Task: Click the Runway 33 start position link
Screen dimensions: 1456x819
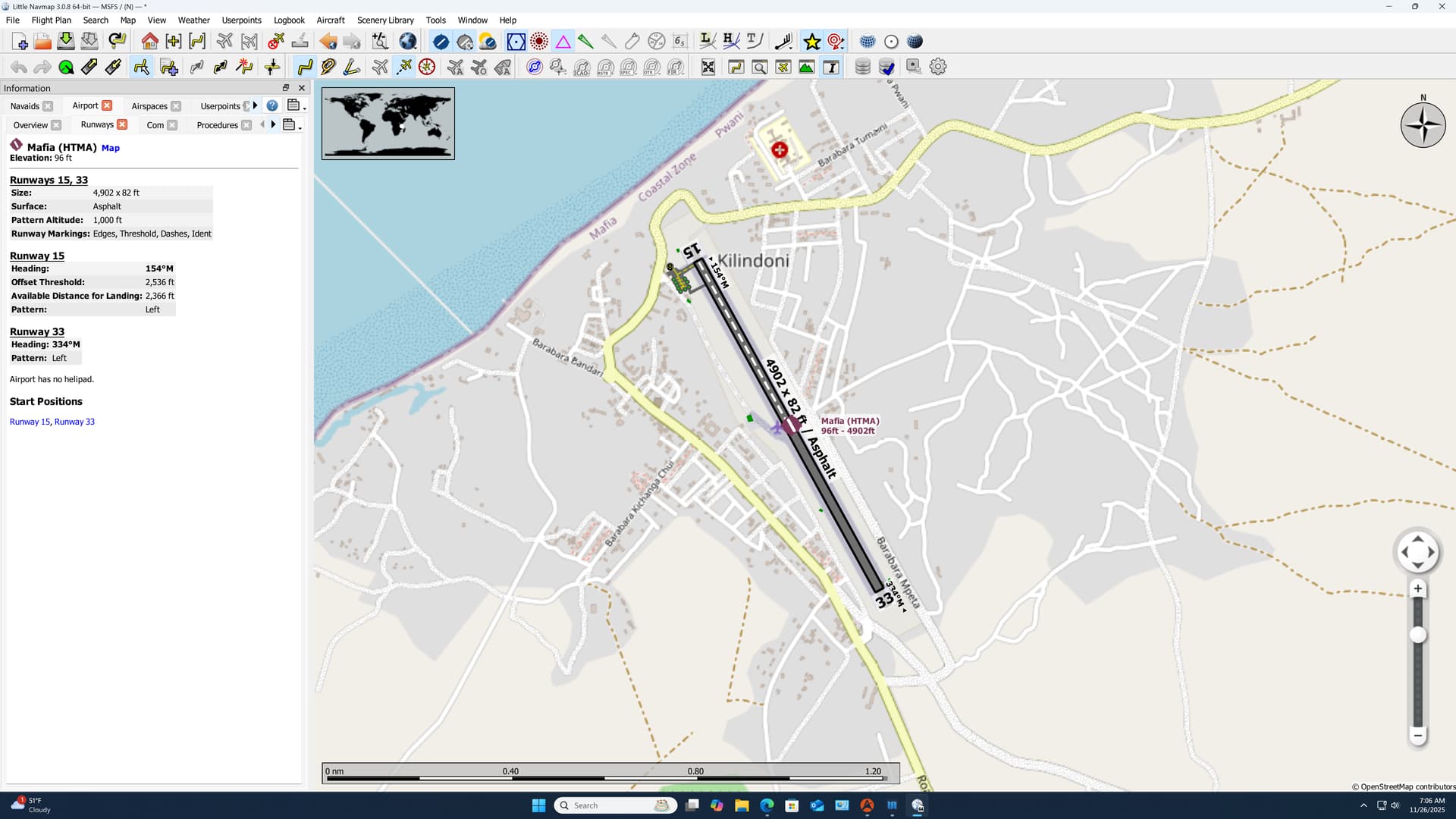Action: coord(74,422)
